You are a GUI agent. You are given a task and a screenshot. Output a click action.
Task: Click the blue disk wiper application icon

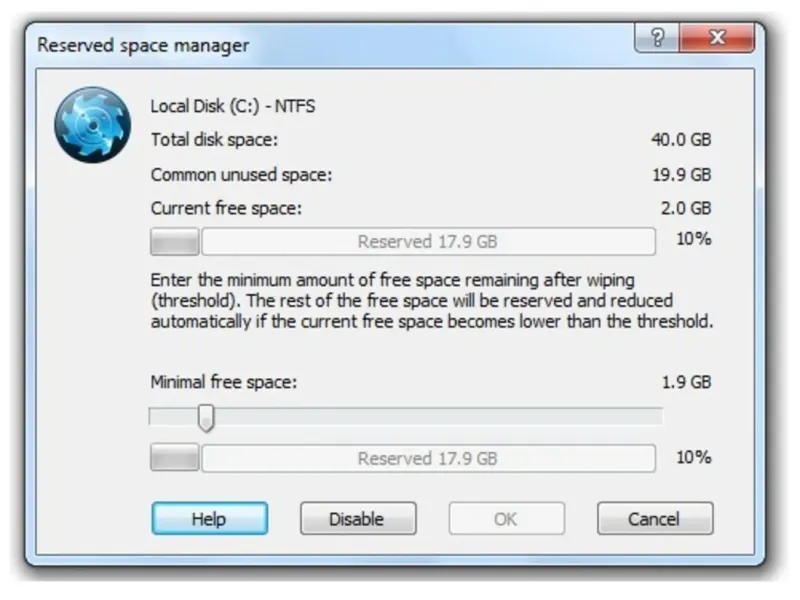[92, 125]
